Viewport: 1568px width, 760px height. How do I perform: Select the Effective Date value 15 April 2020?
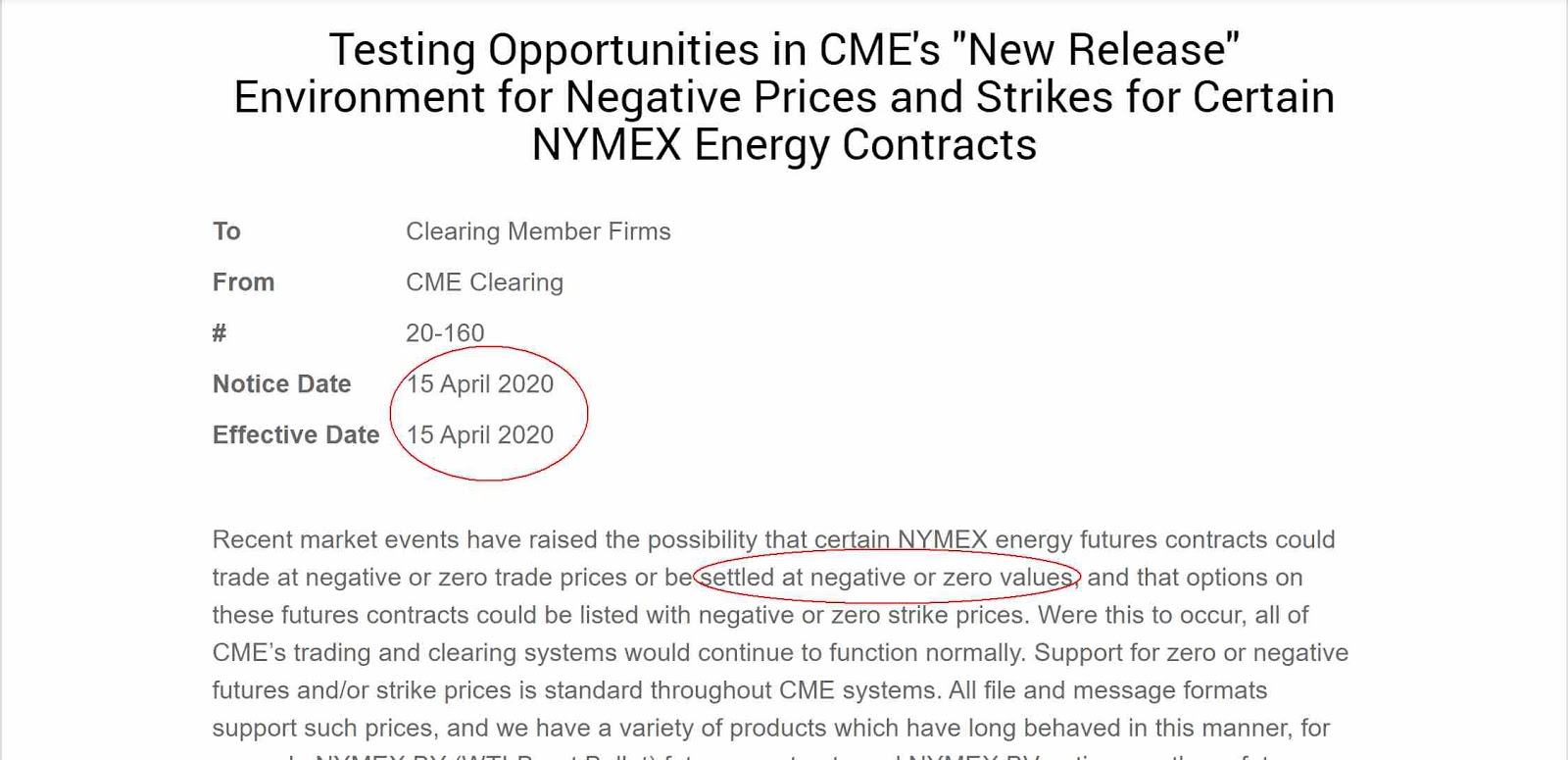[480, 435]
